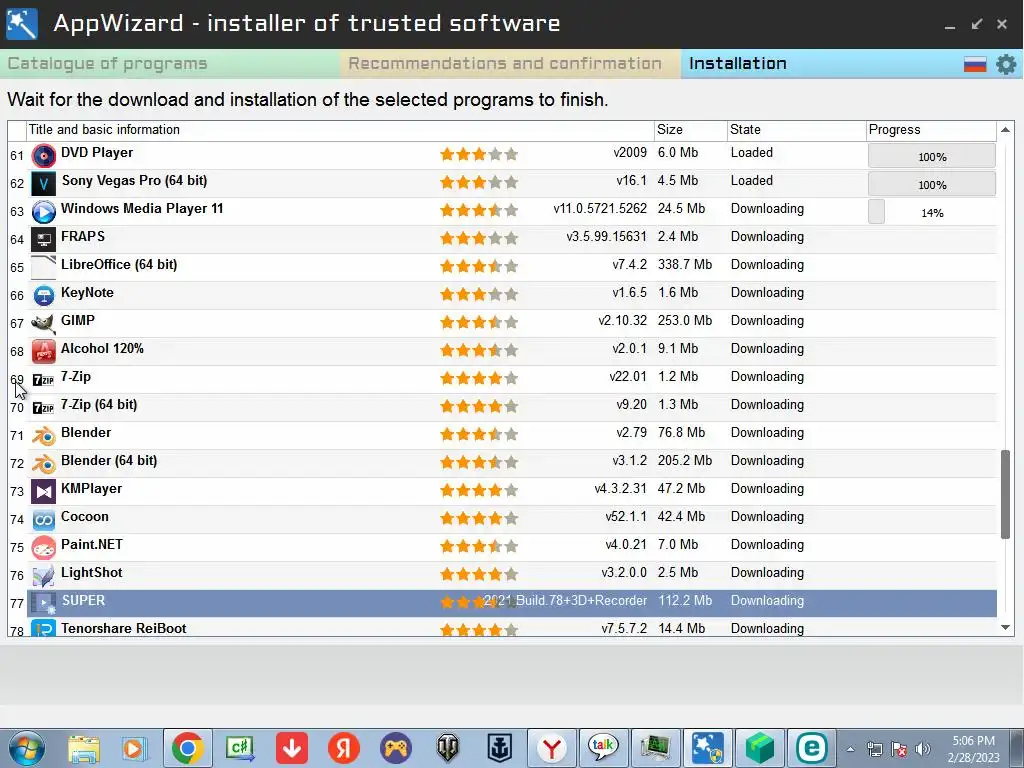Click the KMPlayer icon

pyautogui.click(x=44, y=492)
